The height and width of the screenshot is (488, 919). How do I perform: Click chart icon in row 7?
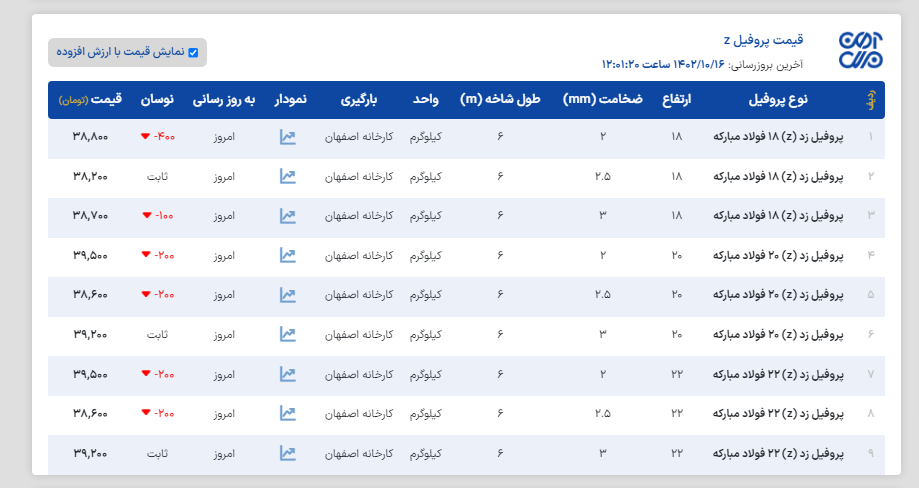288,374
